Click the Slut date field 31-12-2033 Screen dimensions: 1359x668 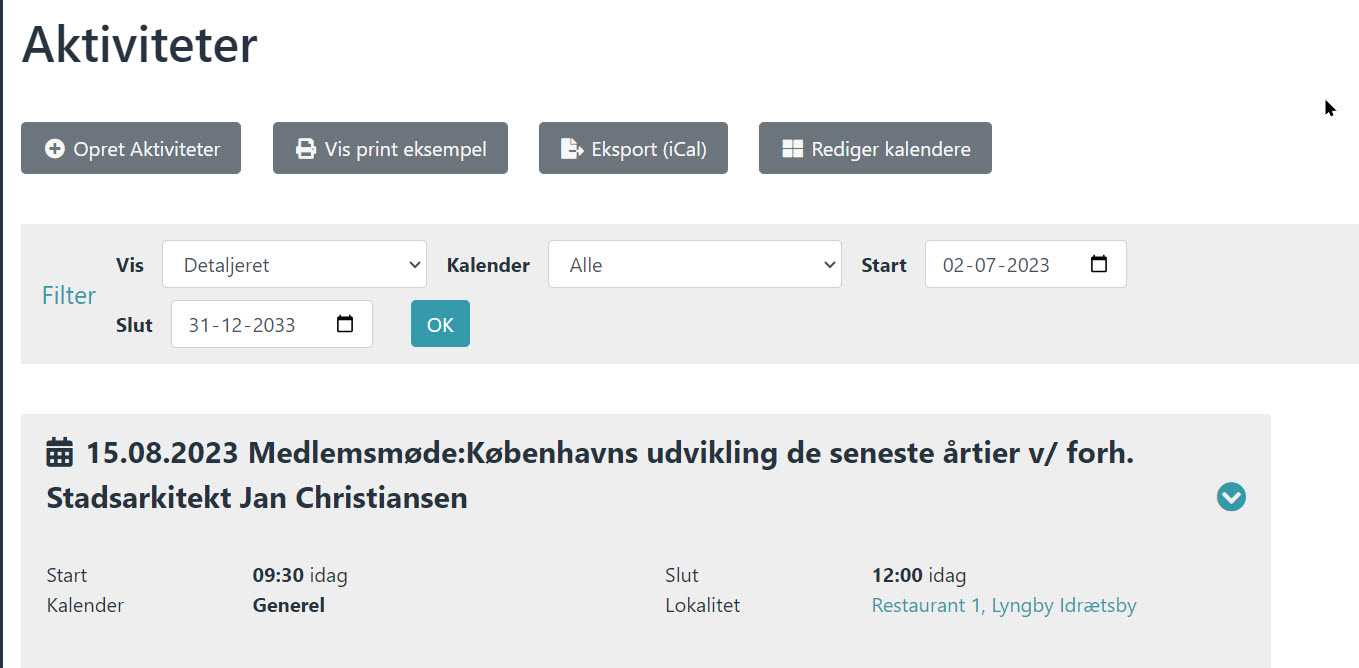pos(242,325)
